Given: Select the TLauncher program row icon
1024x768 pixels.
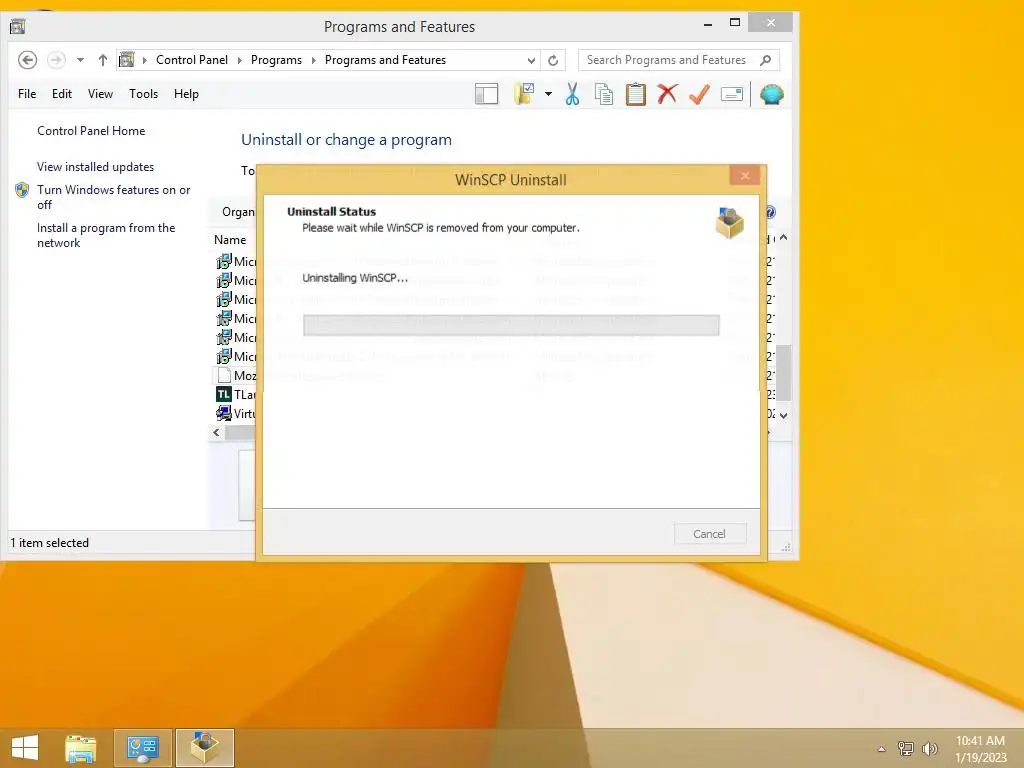Looking at the screenshot, I should pos(223,394).
